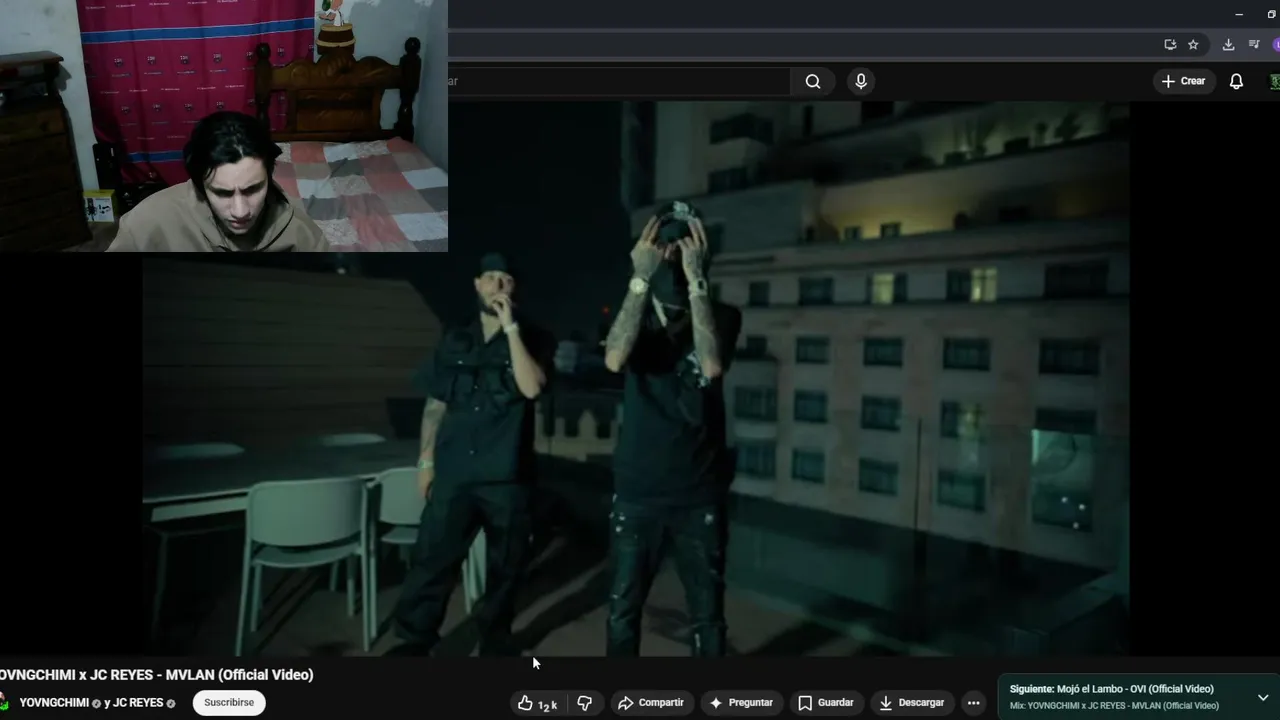The width and height of the screenshot is (1280, 720).
Task: Click the Preguntar button
Action: pos(741,703)
